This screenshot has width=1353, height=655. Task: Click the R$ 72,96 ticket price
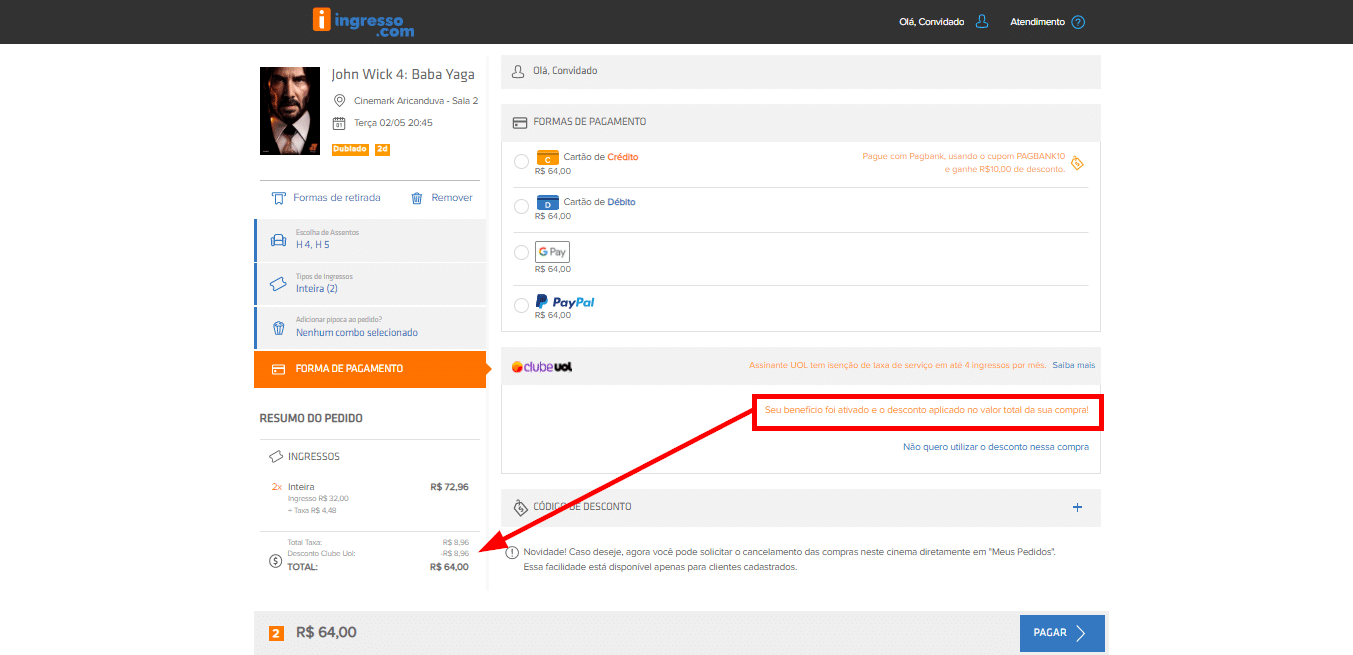(449, 487)
